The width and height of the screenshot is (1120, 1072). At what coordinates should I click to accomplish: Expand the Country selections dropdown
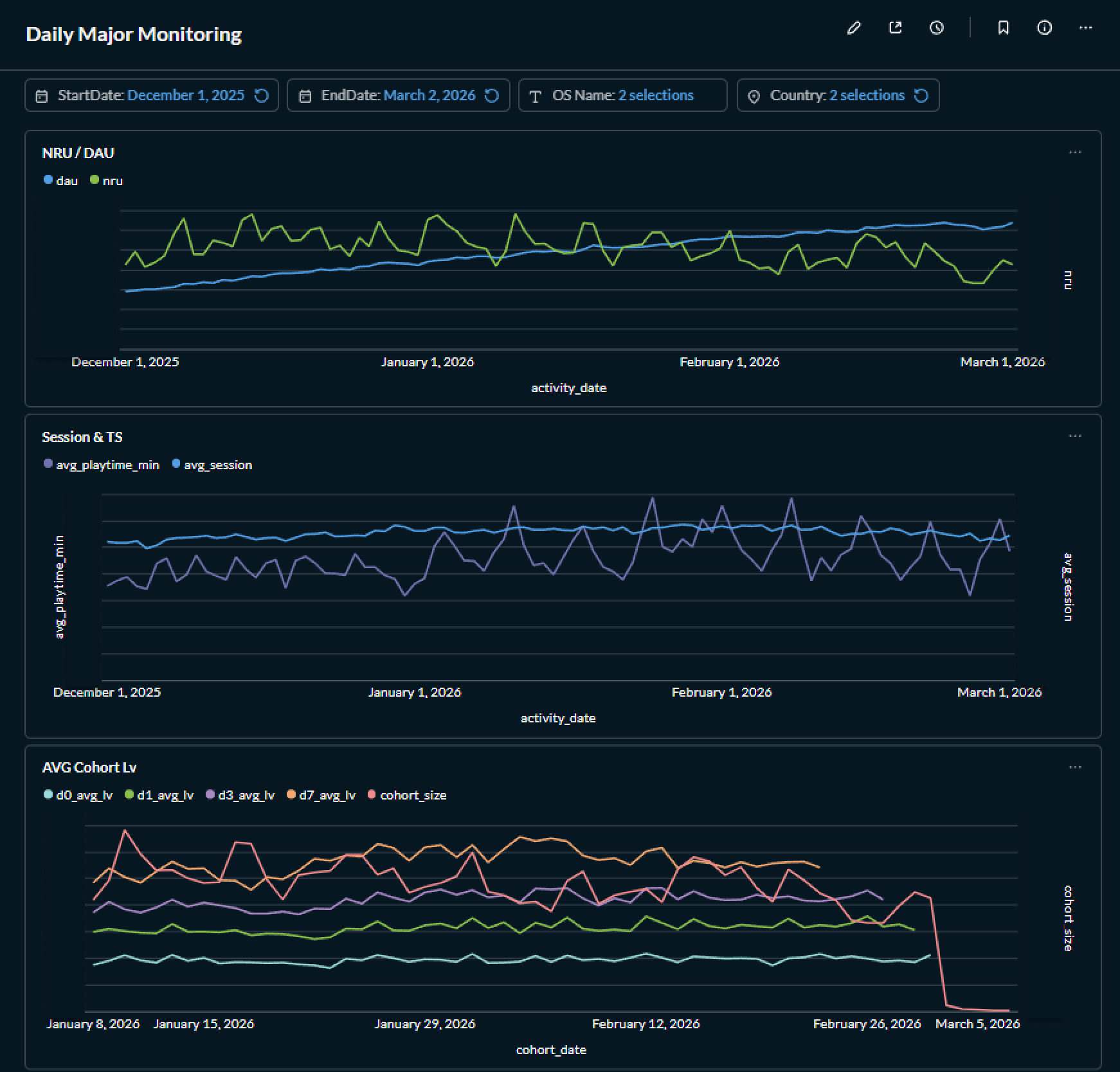[x=828, y=96]
